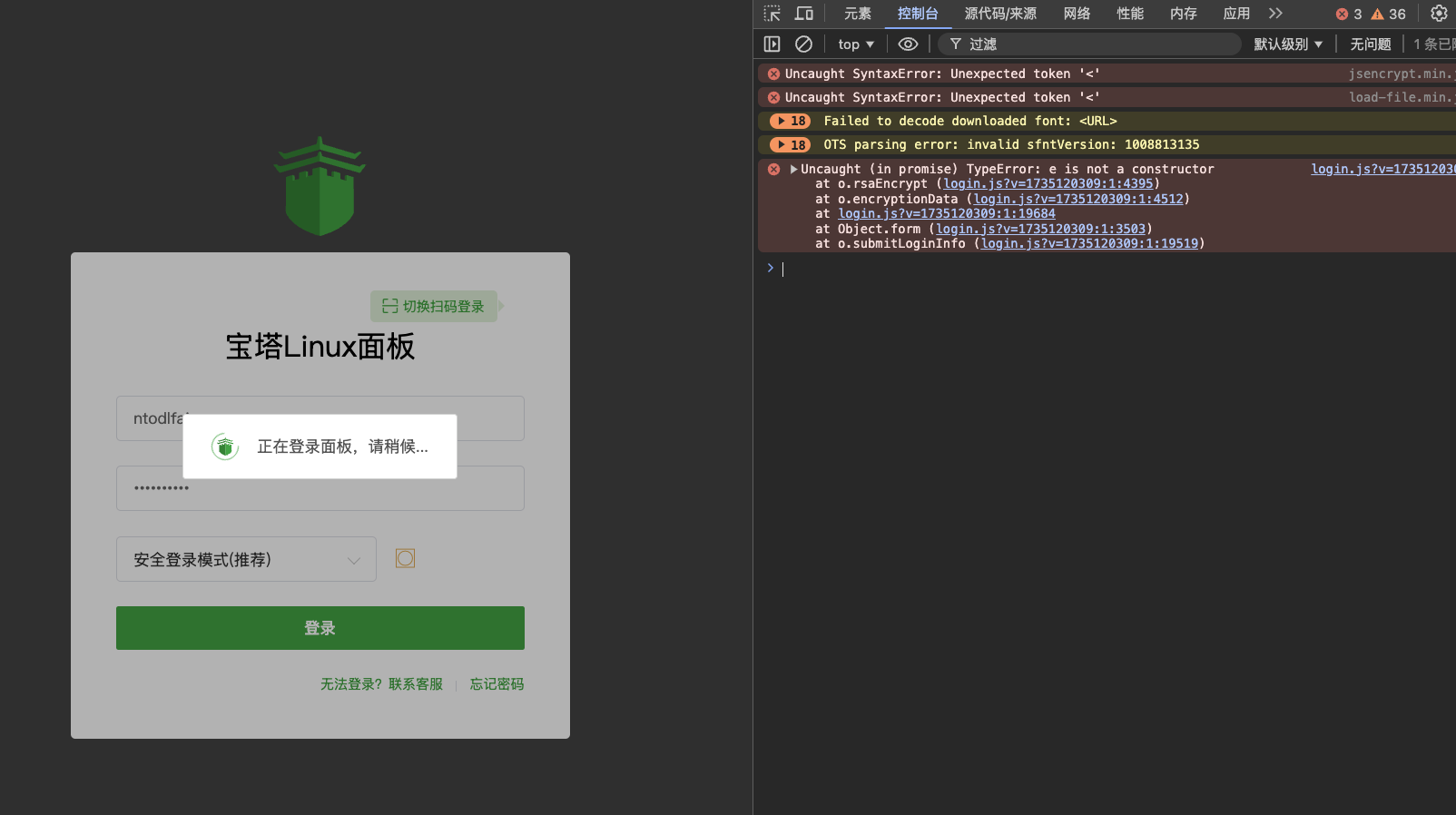Click the error icon on TypeError message

773,169
